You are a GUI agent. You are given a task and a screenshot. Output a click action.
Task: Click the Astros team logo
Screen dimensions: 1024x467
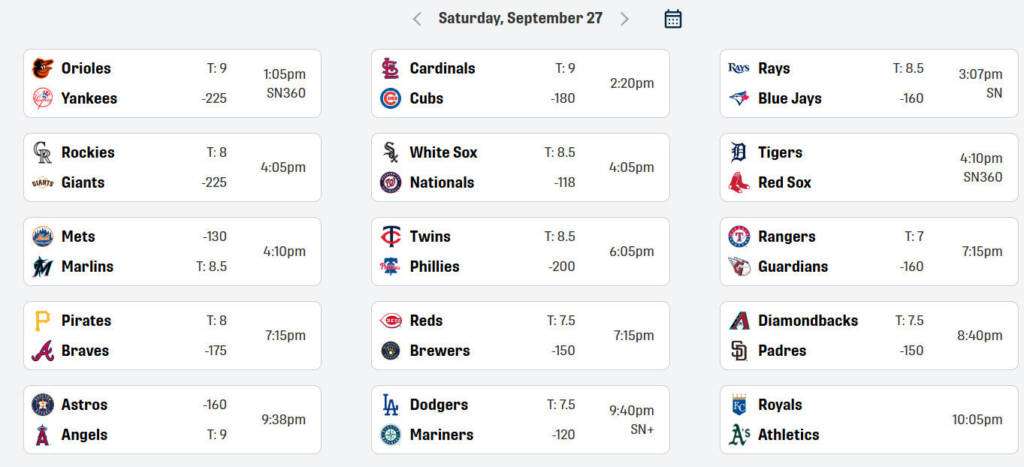coord(42,404)
